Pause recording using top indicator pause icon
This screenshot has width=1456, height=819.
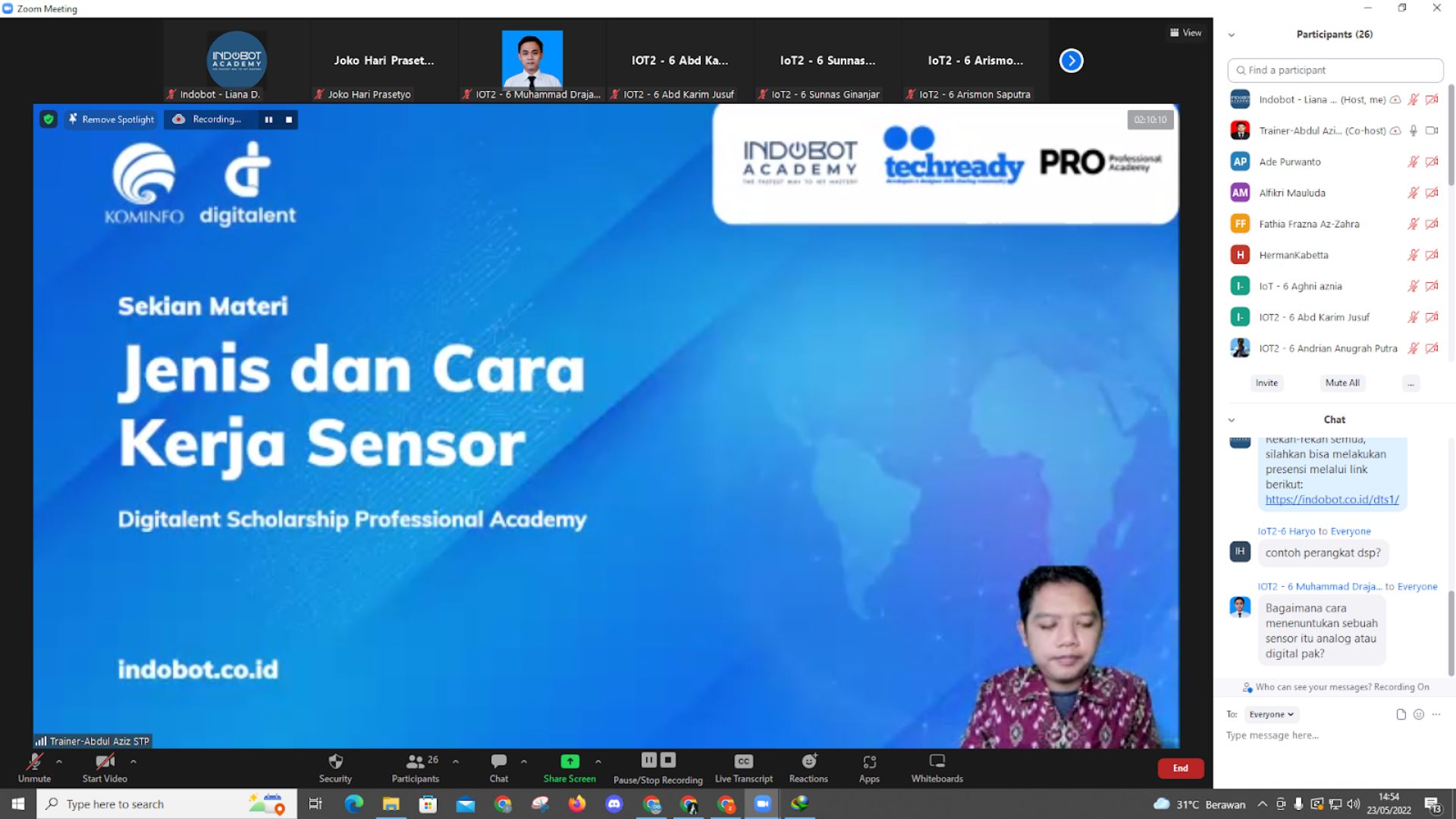click(x=268, y=119)
